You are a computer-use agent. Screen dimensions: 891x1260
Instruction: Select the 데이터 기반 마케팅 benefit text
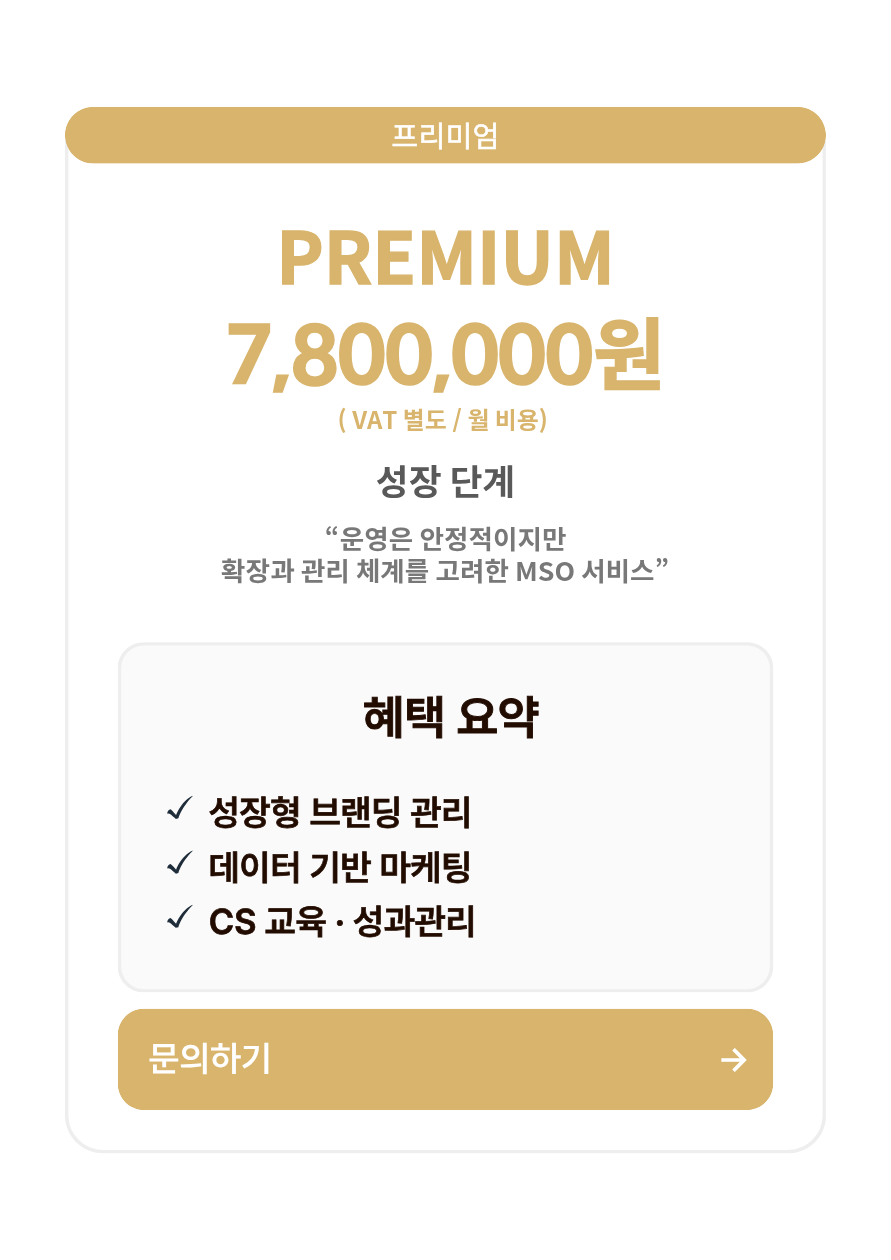(339, 866)
